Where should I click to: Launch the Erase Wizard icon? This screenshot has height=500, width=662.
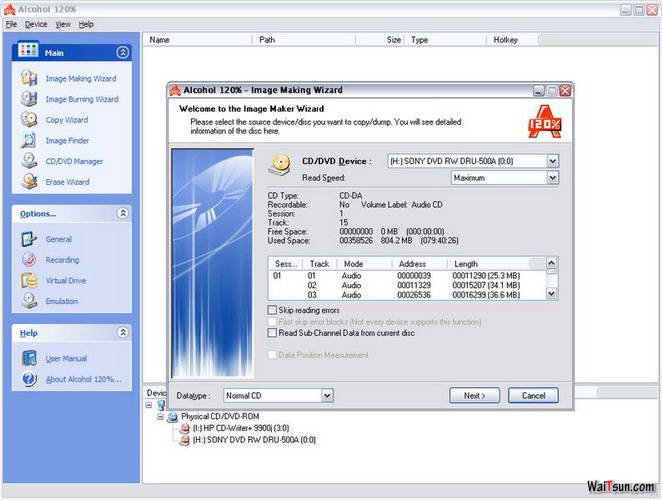pos(27,182)
